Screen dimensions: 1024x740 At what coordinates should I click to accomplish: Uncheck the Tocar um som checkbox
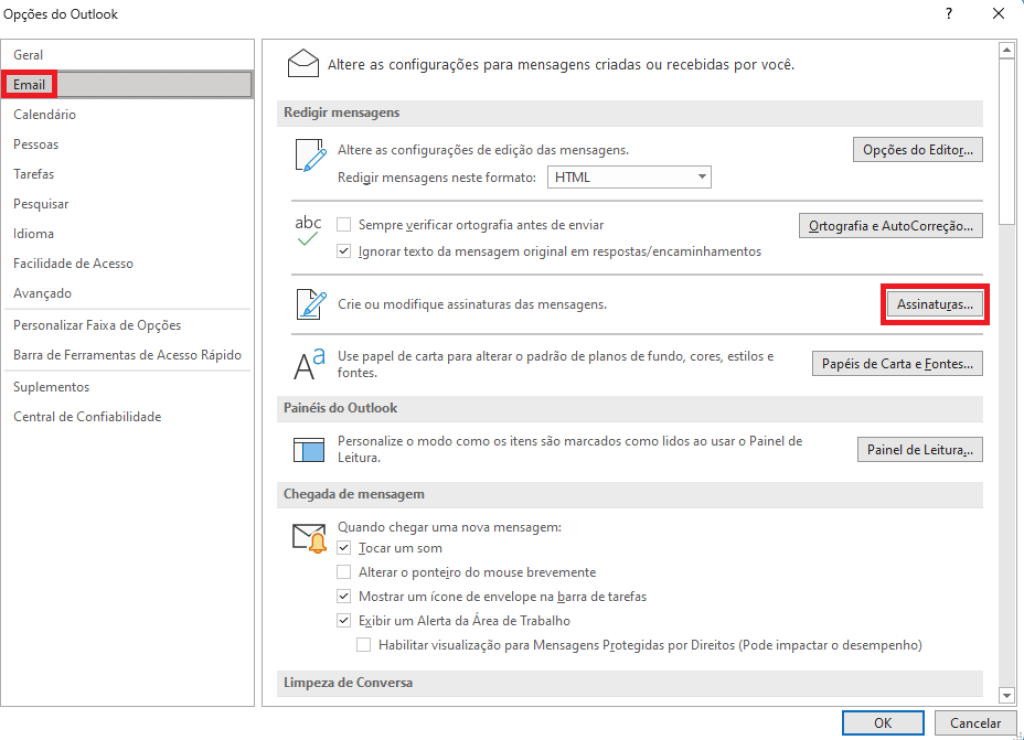click(x=344, y=547)
